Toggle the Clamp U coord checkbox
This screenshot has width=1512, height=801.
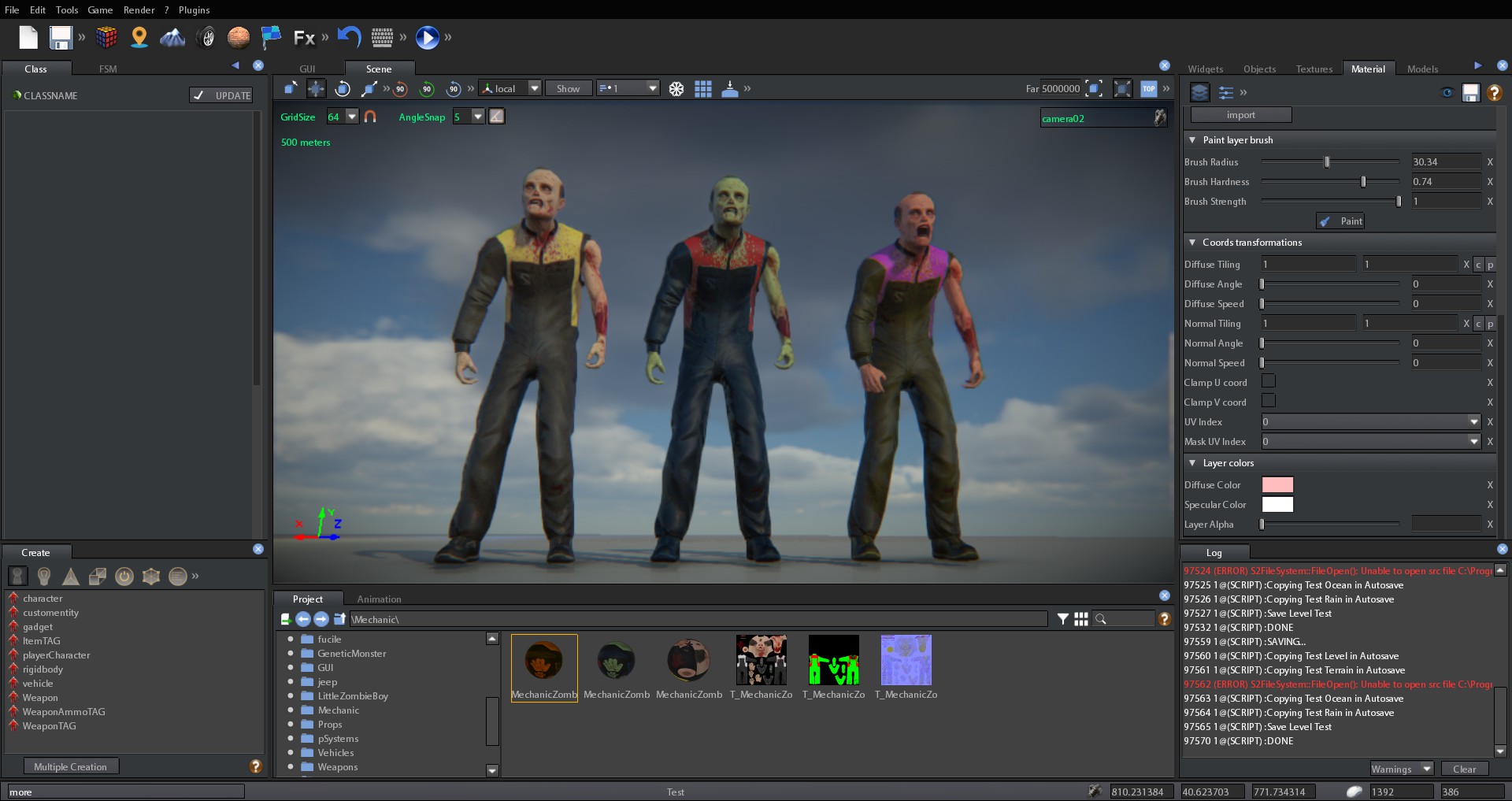(1269, 382)
